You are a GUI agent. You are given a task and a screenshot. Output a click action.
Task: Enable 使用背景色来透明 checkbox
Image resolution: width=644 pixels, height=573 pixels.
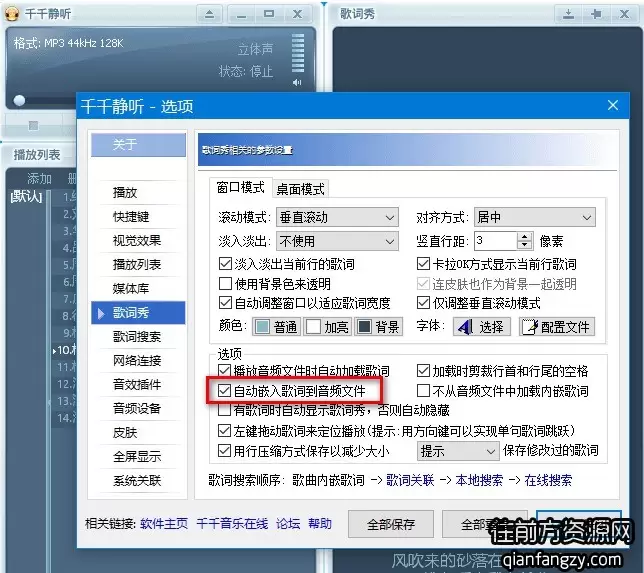225,283
